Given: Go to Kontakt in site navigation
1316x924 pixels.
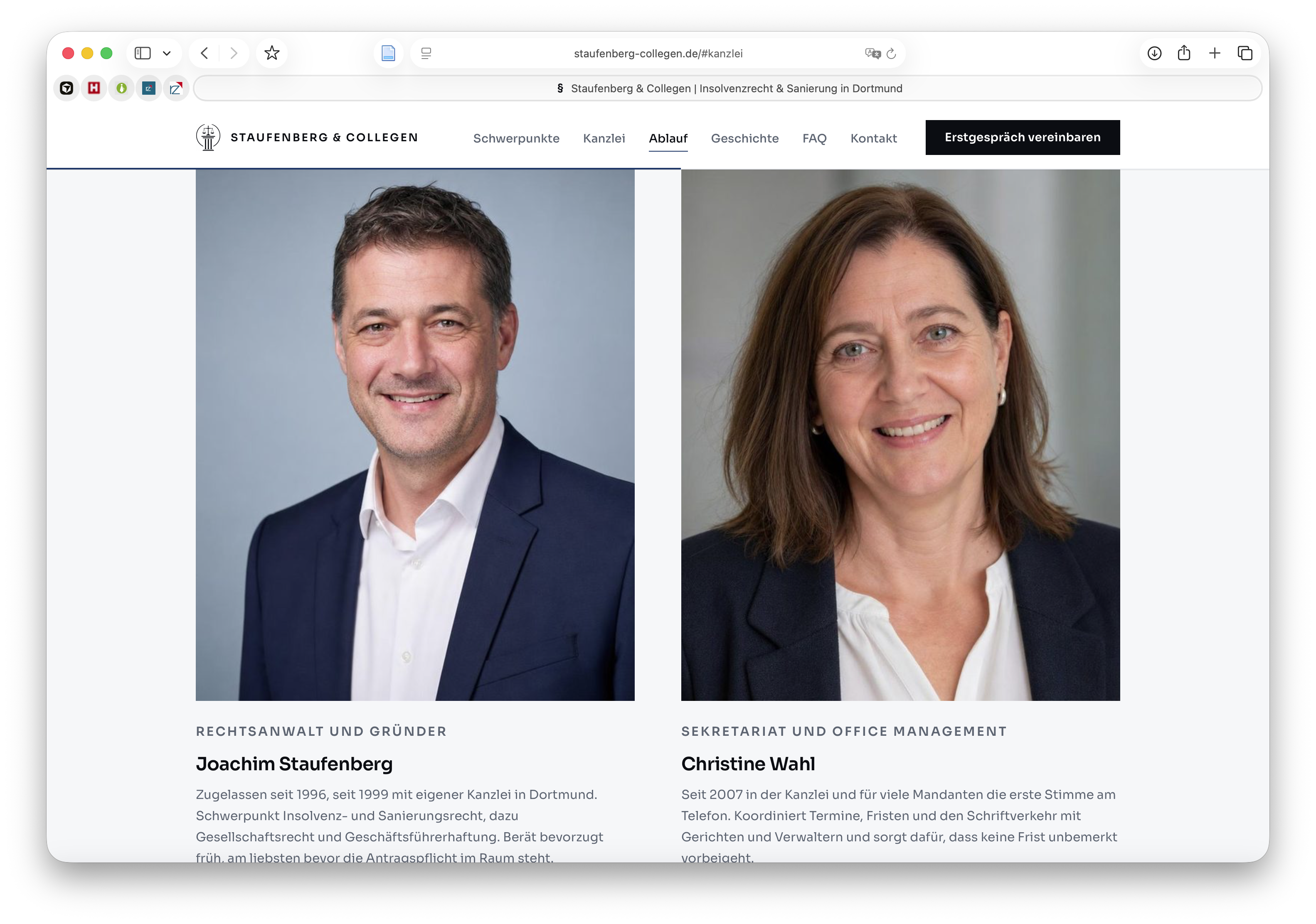Looking at the screenshot, I should [x=873, y=138].
